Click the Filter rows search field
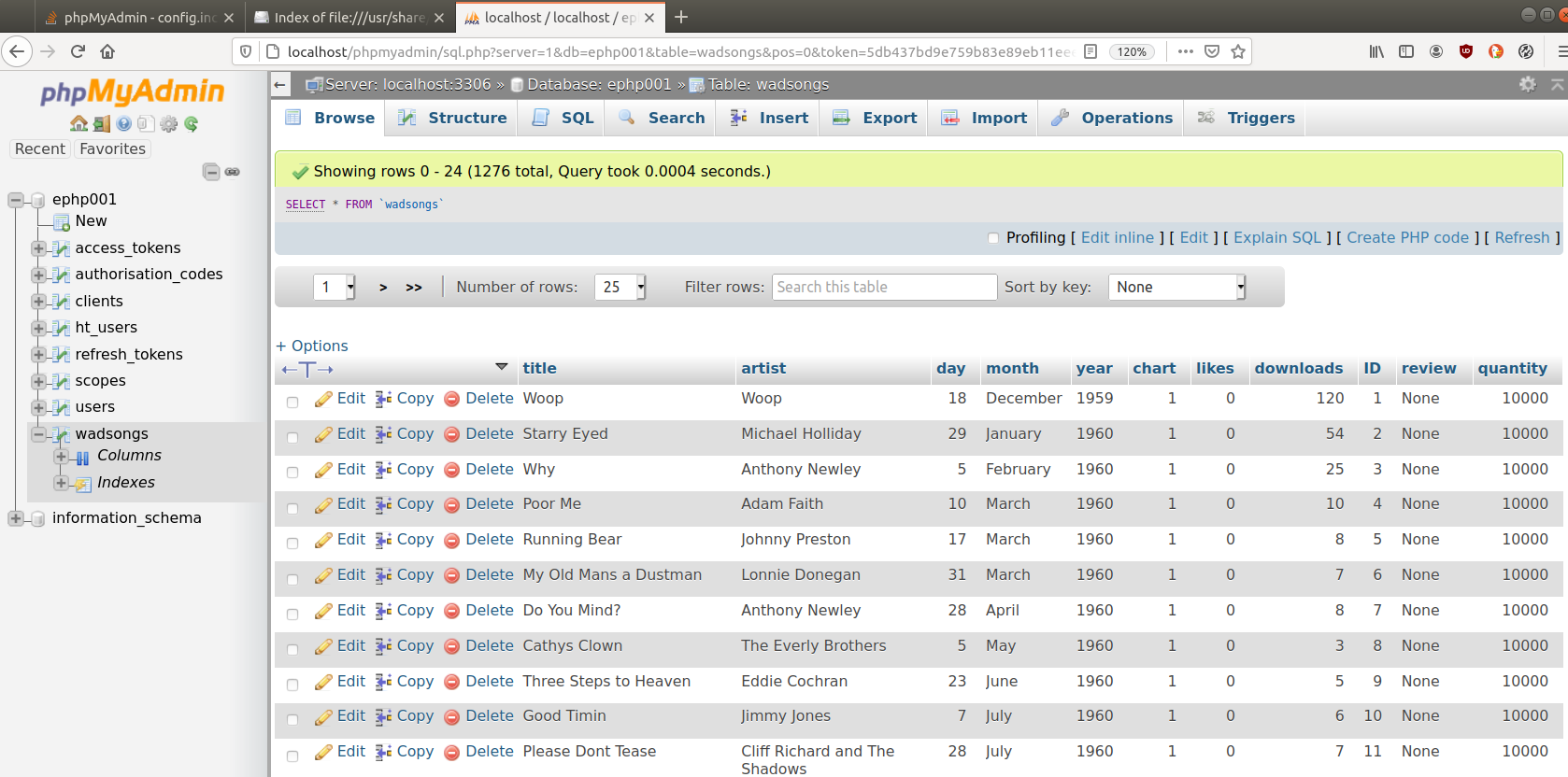 point(883,287)
